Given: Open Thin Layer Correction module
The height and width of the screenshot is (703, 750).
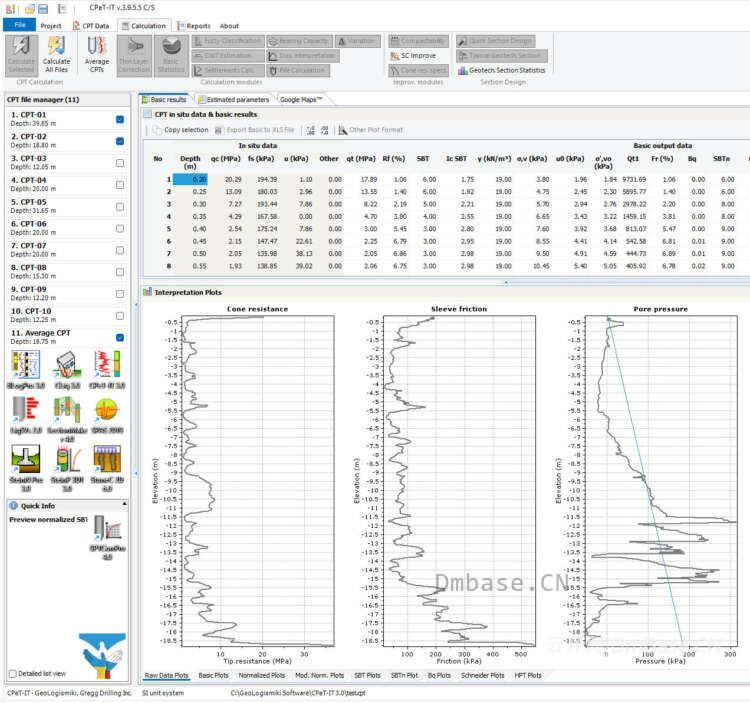Looking at the screenshot, I should point(134,55).
